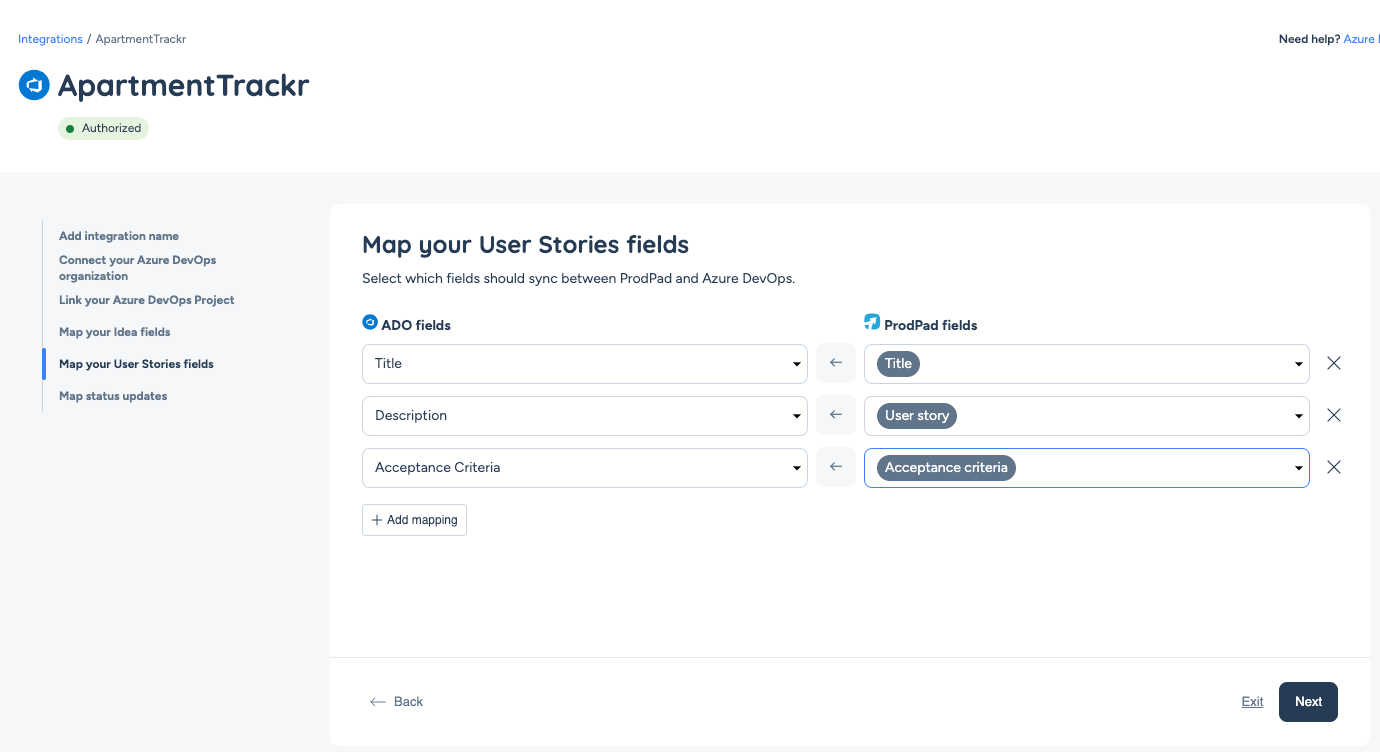Click the User story tag chip
Screen dimensions: 1380x752
point(917,416)
